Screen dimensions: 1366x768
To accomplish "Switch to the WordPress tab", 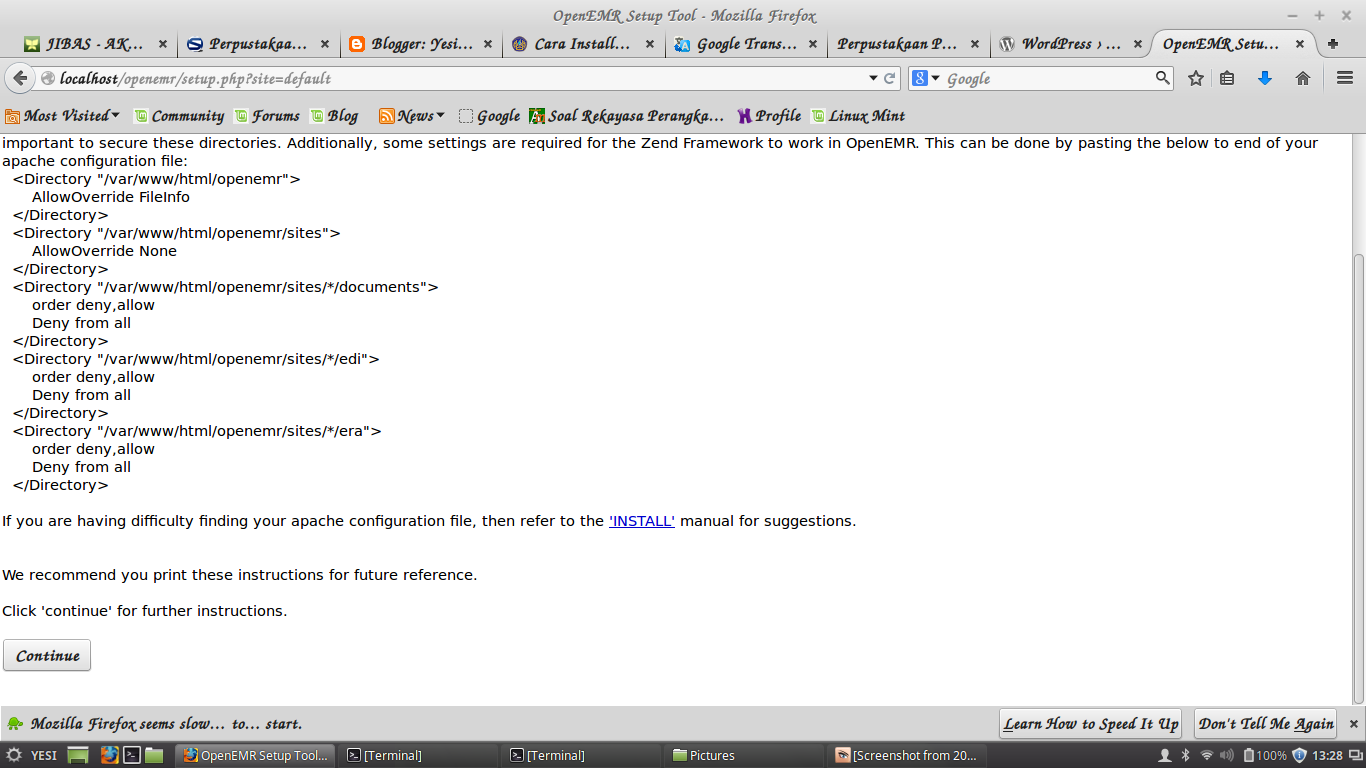I will [1070, 44].
